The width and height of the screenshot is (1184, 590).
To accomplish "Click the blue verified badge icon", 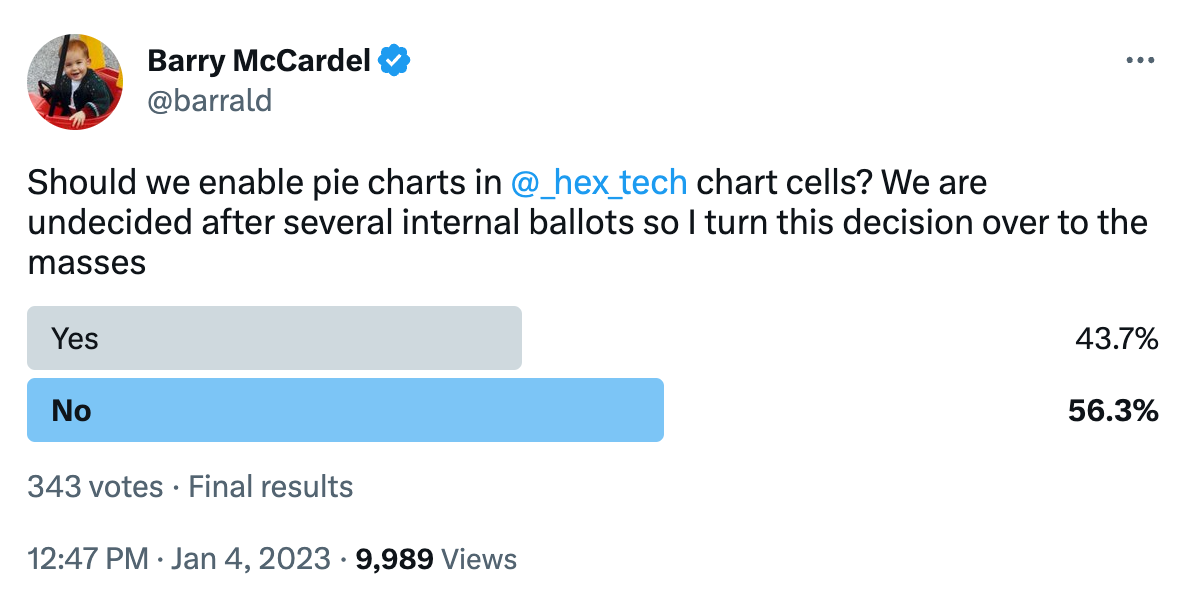I will 394,60.
